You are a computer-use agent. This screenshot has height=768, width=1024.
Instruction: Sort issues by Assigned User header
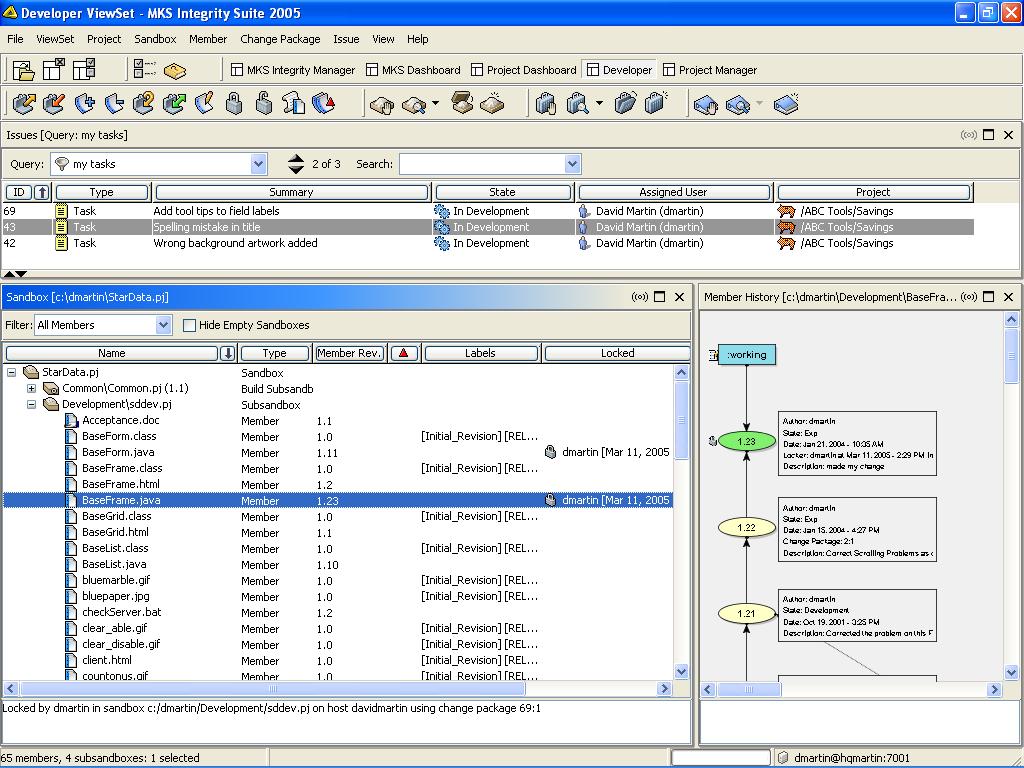(673, 192)
